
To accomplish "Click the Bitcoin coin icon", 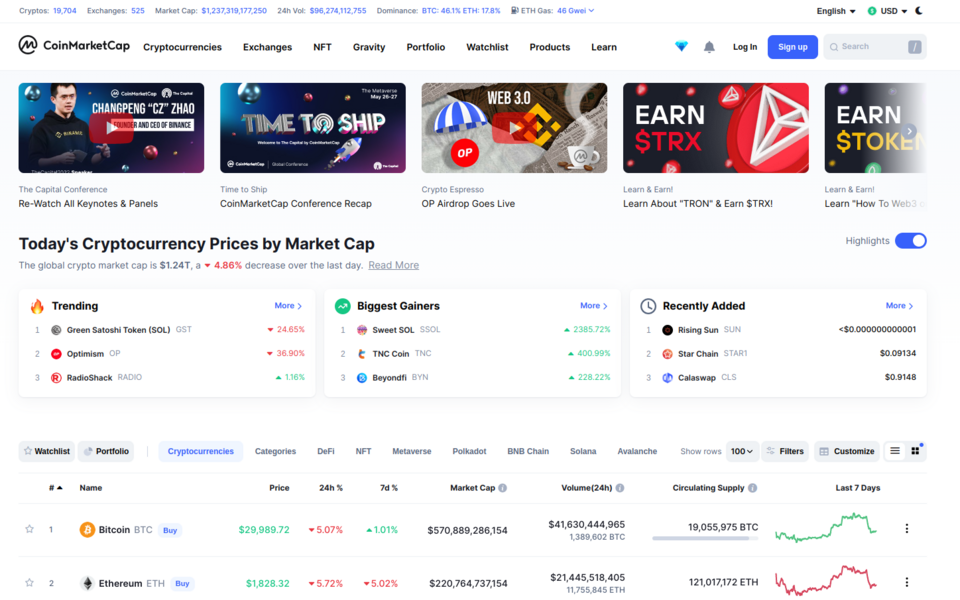I will pyautogui.click(x=87, y=530).
